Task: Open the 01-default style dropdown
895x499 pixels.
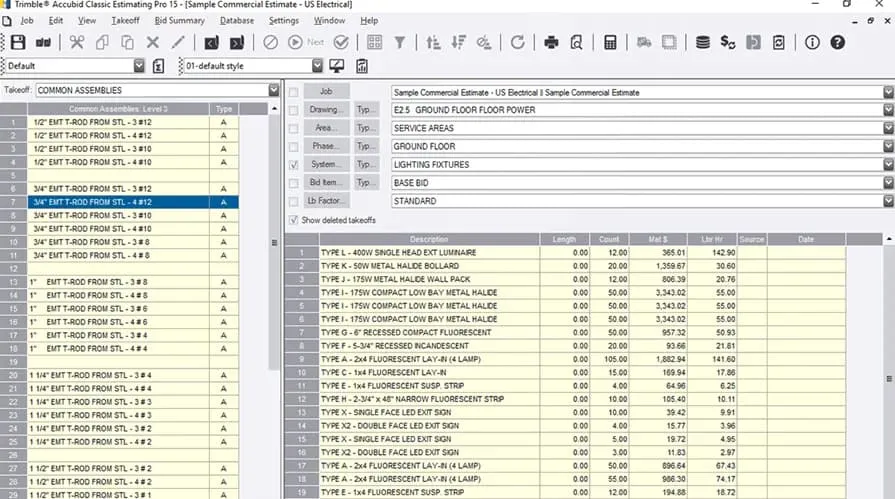Action: pyautogui.click(x=317, y=66)
